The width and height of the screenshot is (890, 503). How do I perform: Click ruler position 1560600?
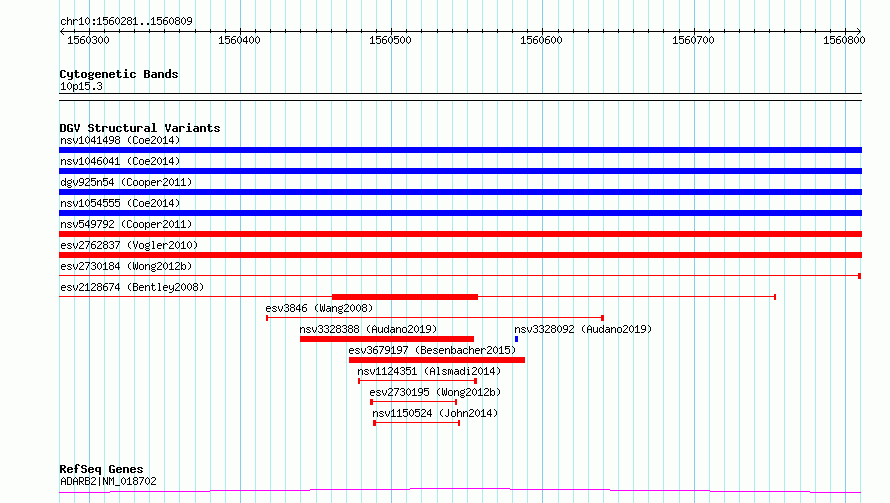pos(541,40)
